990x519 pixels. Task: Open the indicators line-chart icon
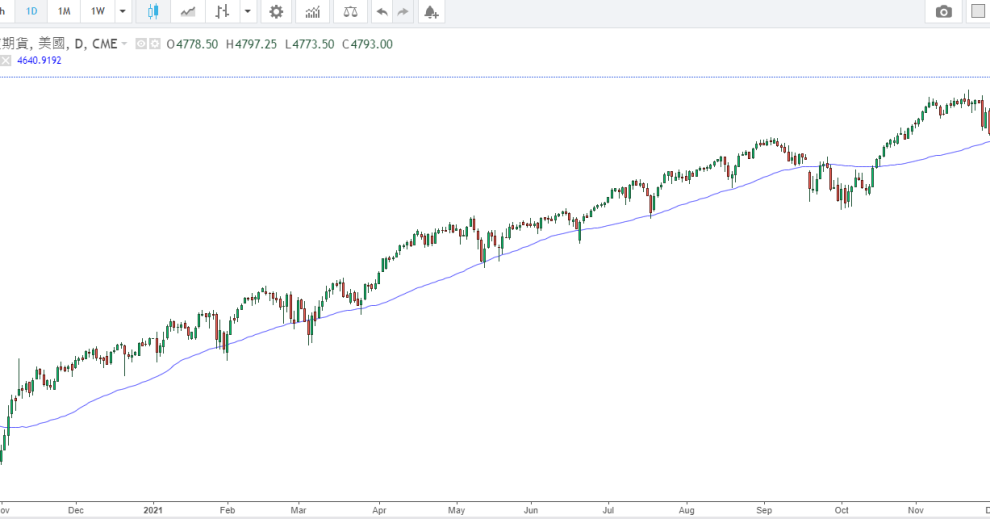[187, 12]
